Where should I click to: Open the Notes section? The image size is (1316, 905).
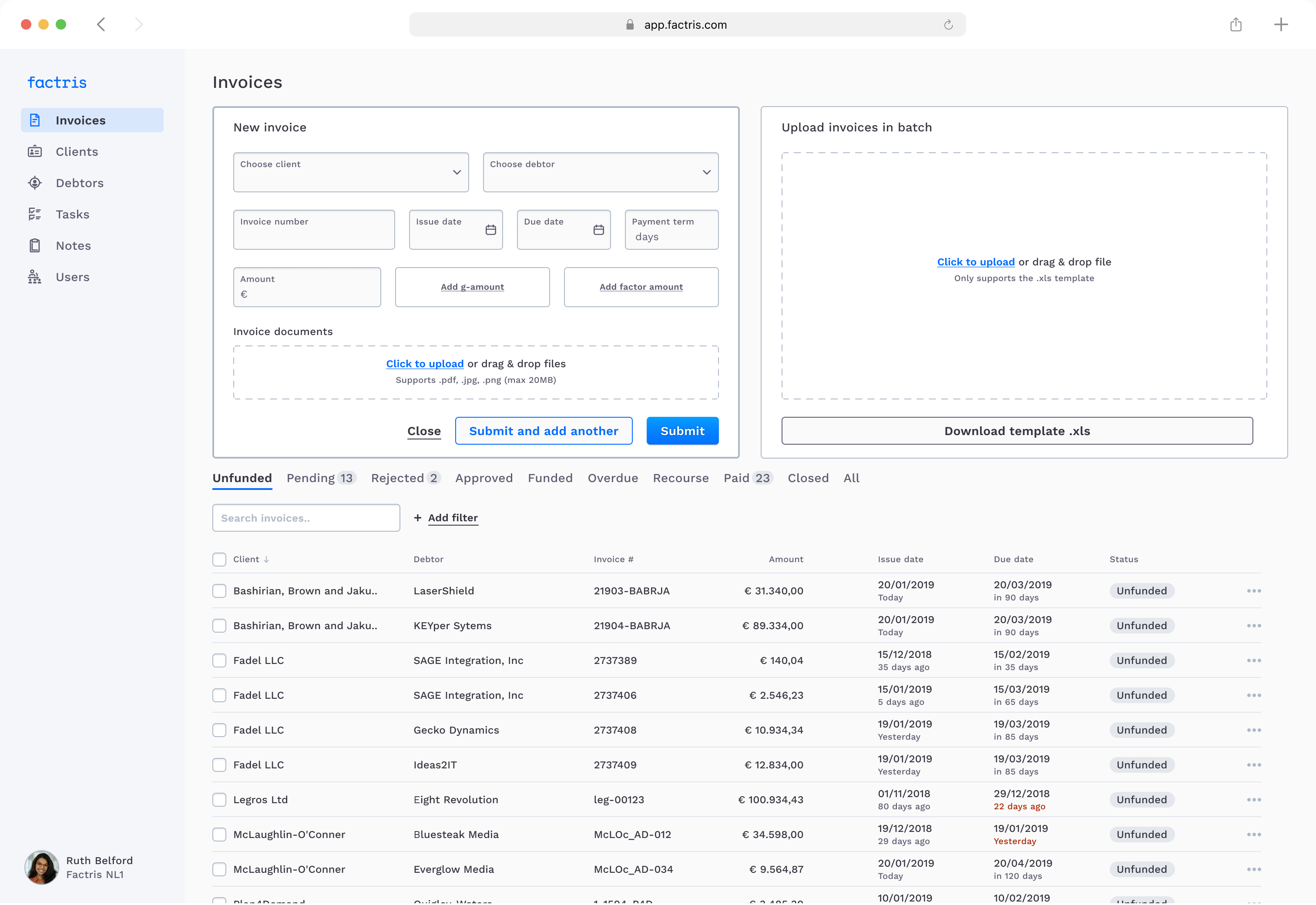point(73,245)
